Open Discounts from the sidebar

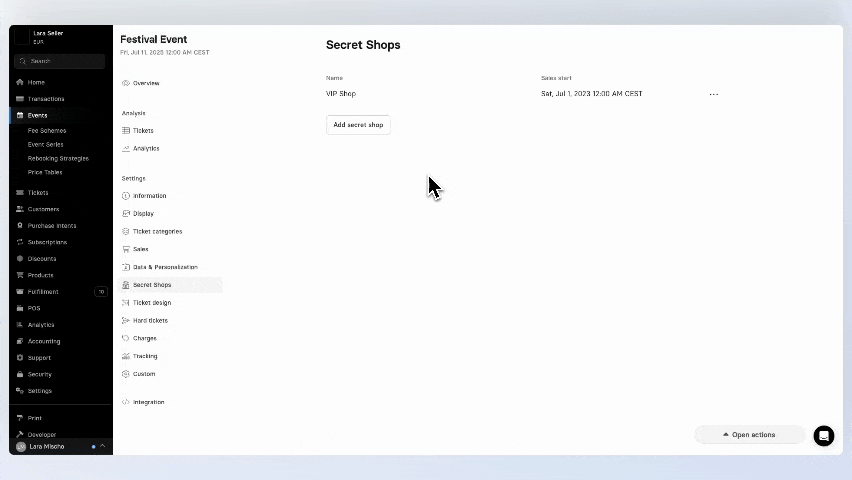[20, 259]
